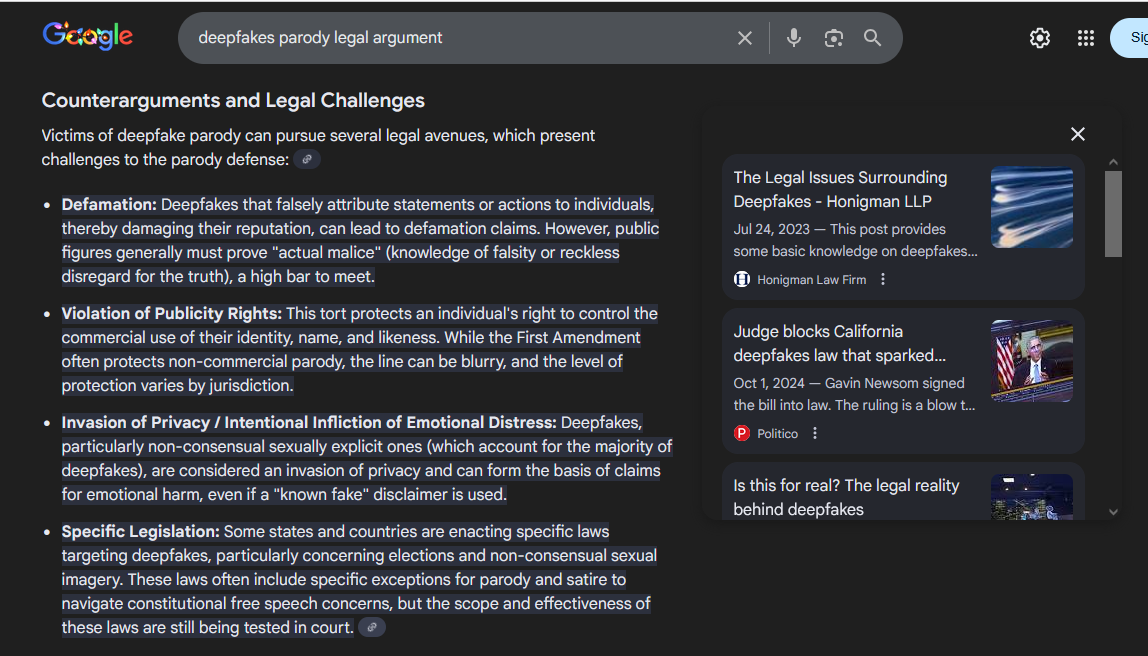Image resolution: width=1148 pixels, height=656 pixels.
Task: Click 'Oct 1, 2024 — Gavin Newsom signed' snippet
Action: click(x=849, y=383)
